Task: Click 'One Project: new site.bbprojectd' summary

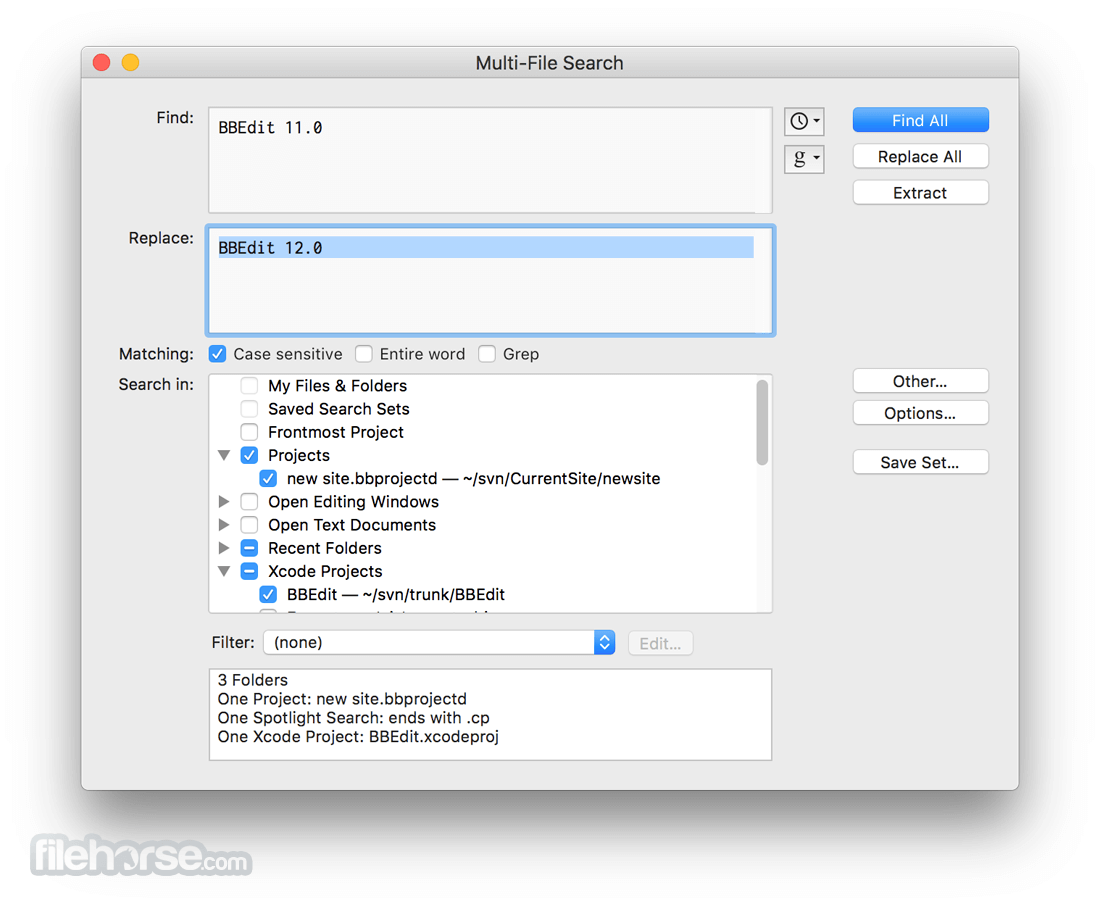Action: tap(342, 699)
